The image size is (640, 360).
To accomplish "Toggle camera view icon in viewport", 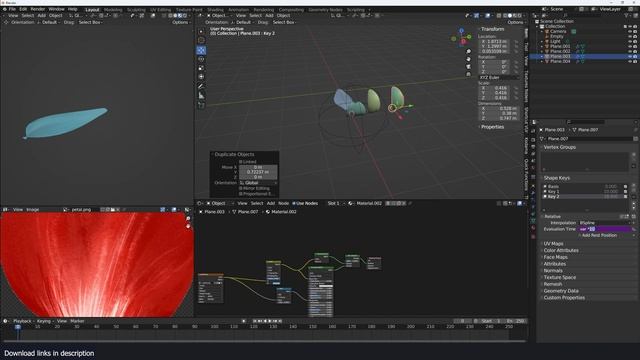I will 469,67.
